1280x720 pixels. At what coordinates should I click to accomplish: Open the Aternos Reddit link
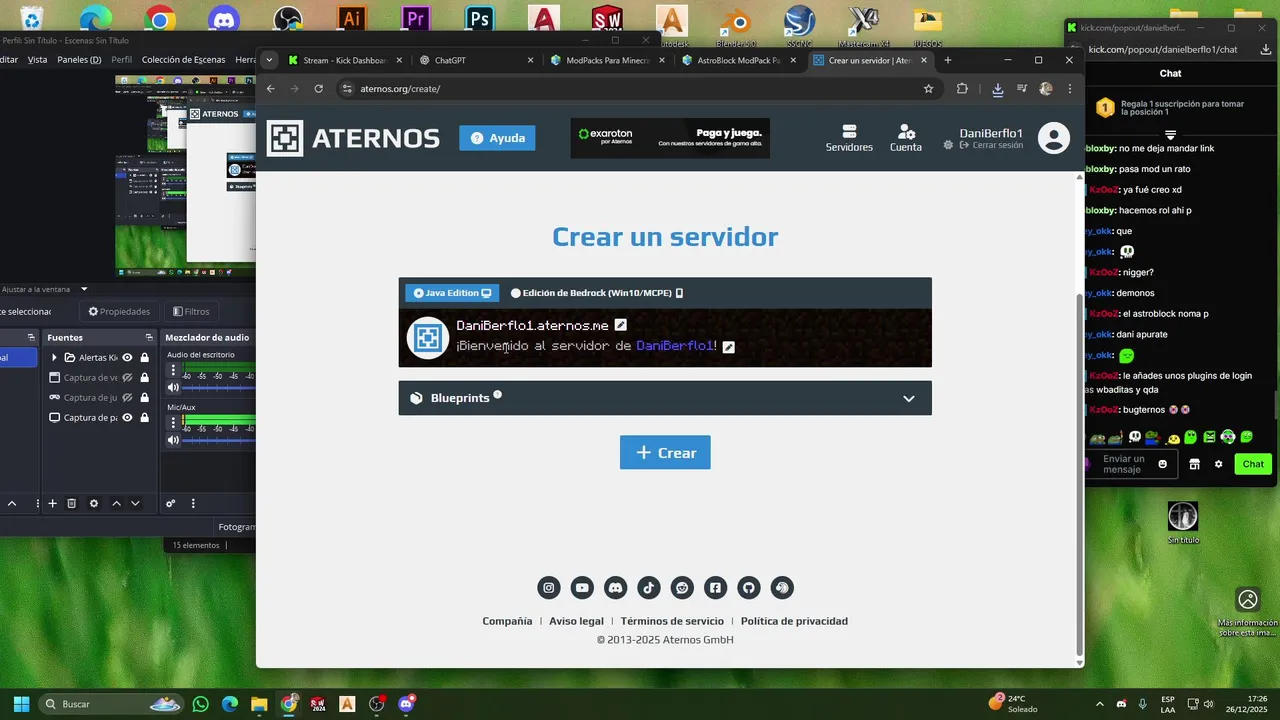click(682, 588)
